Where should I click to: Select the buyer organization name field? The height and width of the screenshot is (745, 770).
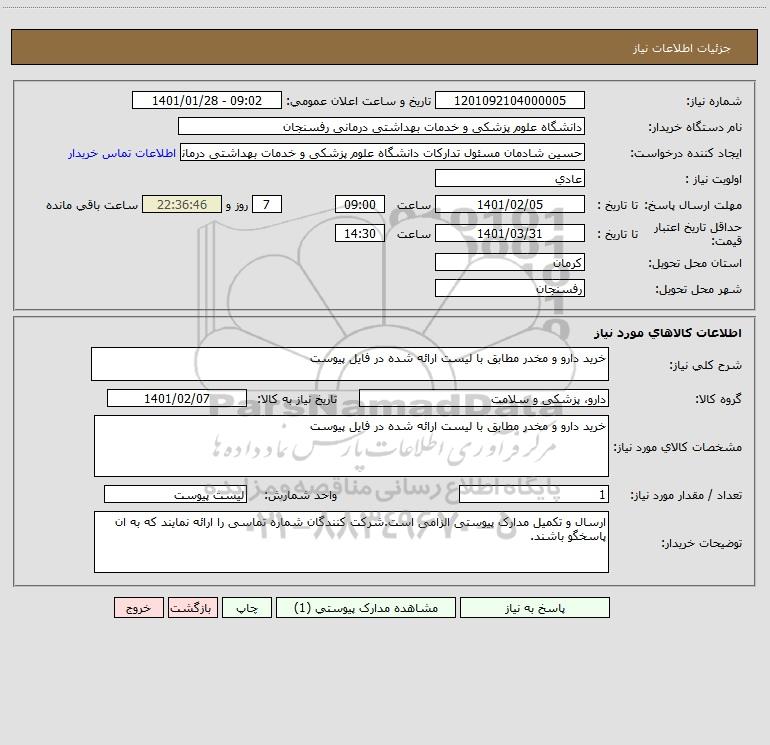(381, 126)
